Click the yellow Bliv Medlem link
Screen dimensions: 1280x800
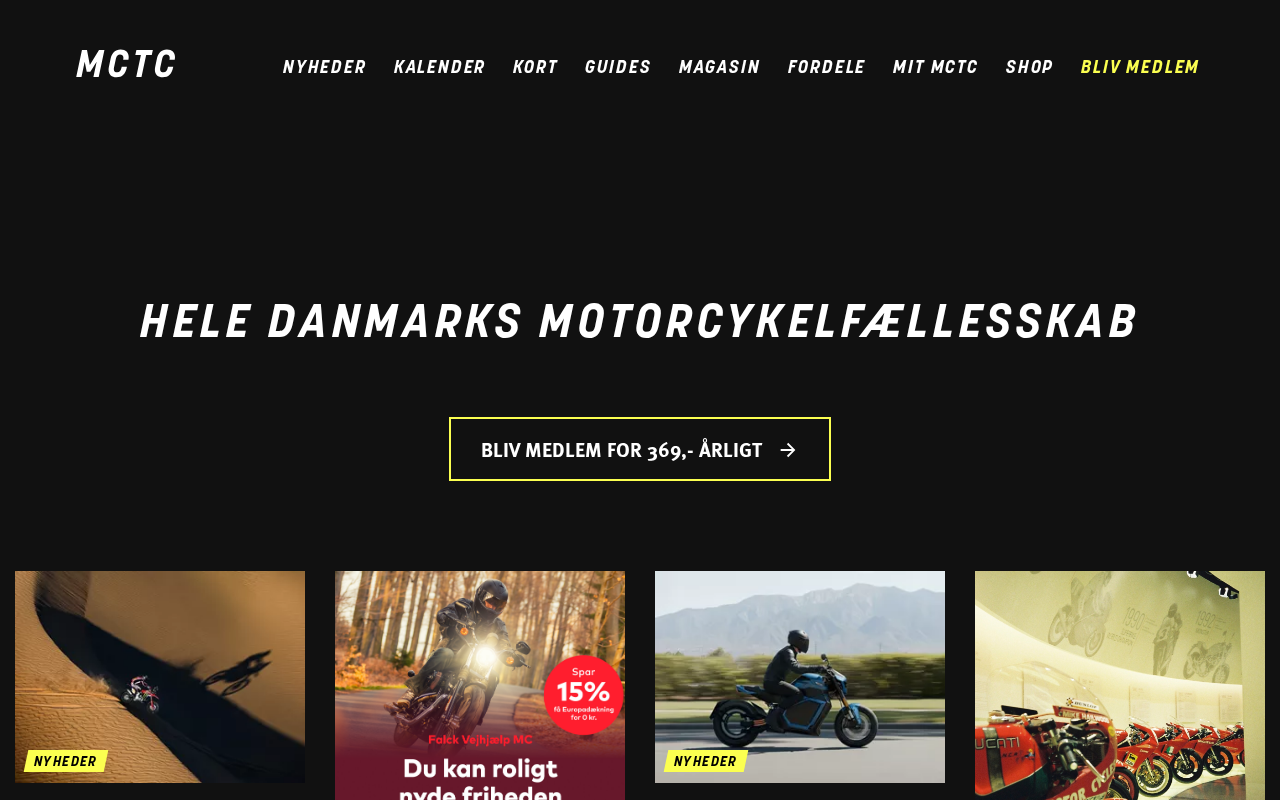pyautogui.click(x=1139, y=67)
